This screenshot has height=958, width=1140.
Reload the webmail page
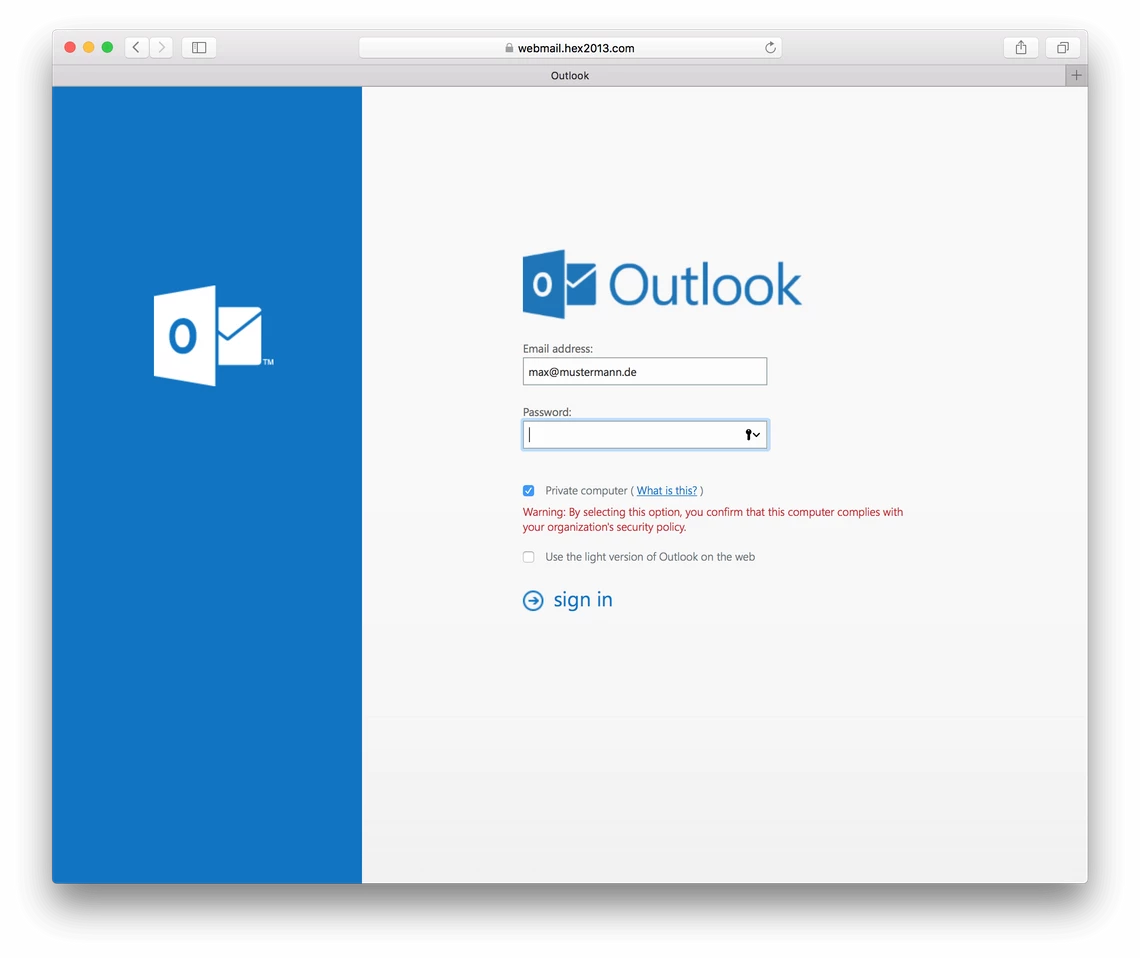pyautogui.click(x=771, y=48)
